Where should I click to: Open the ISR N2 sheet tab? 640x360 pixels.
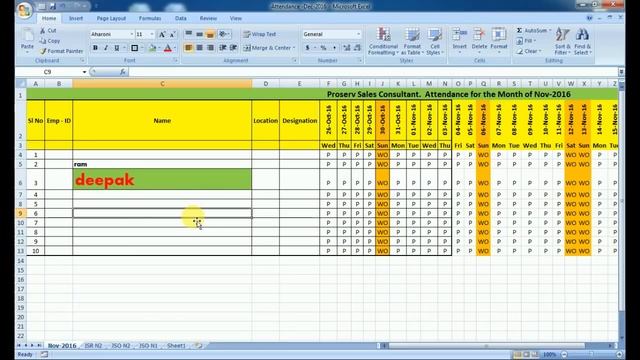93,345
